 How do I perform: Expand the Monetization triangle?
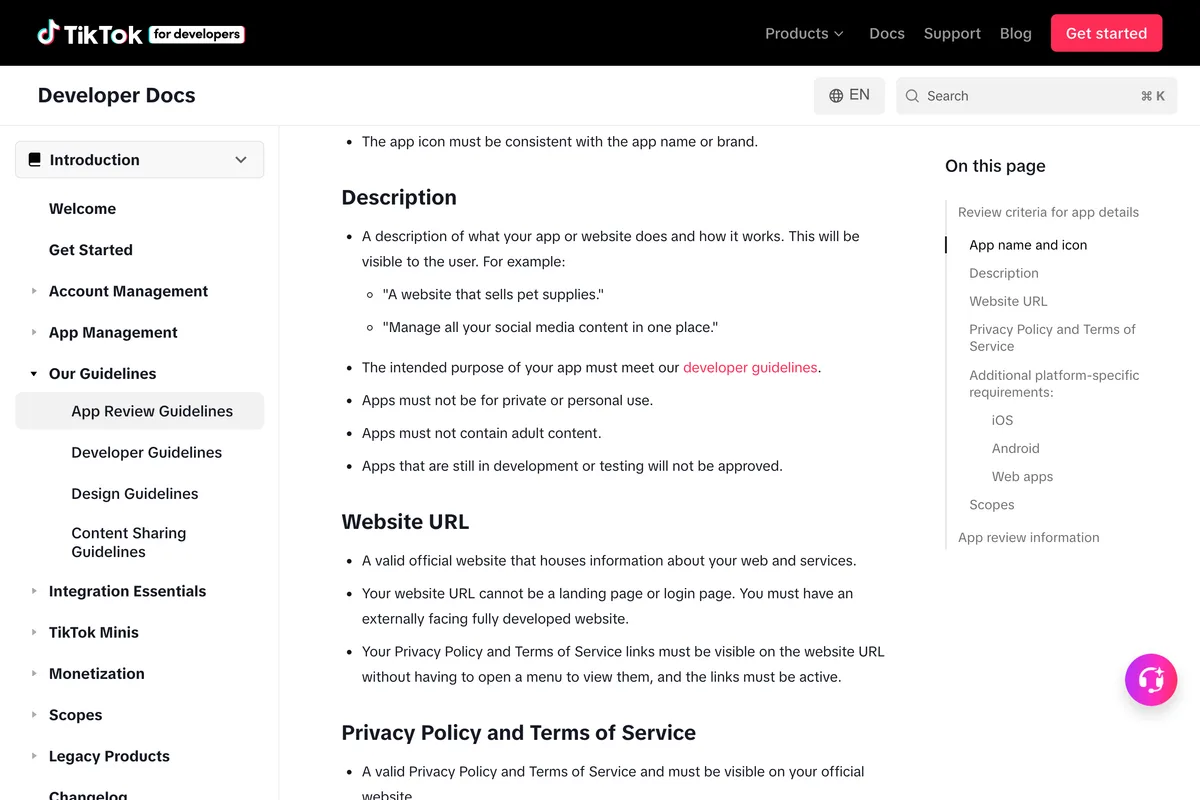tap(34, 674)
